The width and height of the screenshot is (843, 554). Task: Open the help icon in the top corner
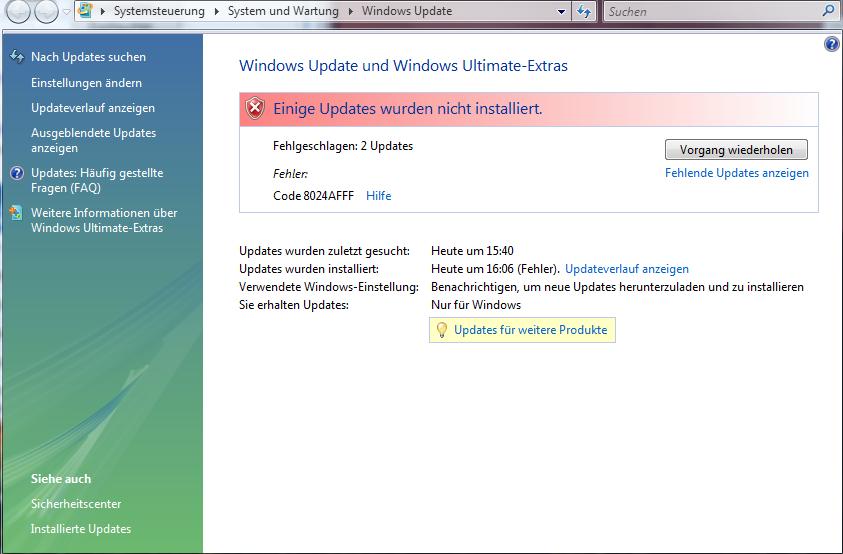[831, 44]
